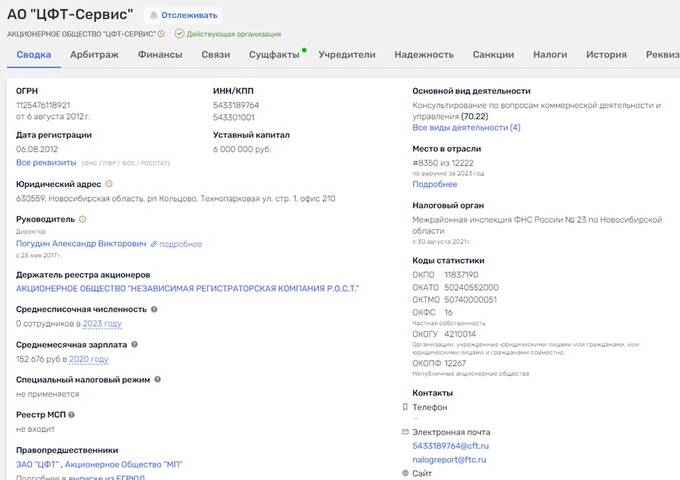Click the info icon next to Юридический адрес

pyautogui.click(x=109, y=184)
